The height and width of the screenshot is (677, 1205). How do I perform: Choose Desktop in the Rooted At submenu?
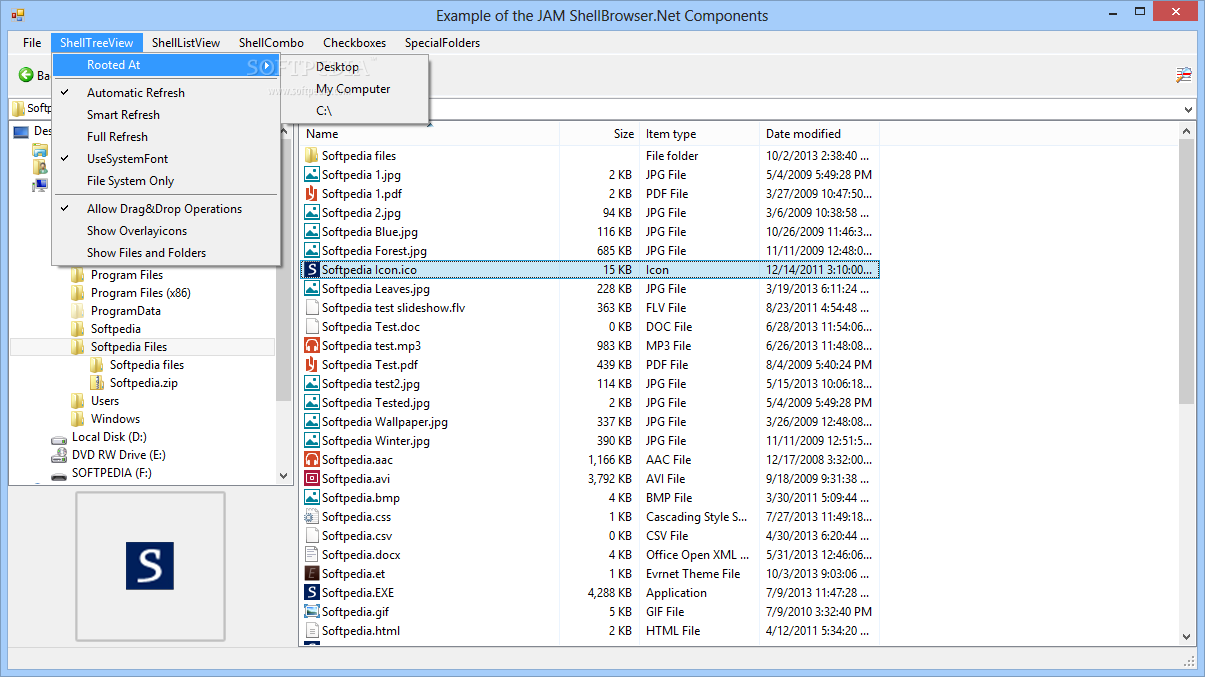[x=355, y=67]
